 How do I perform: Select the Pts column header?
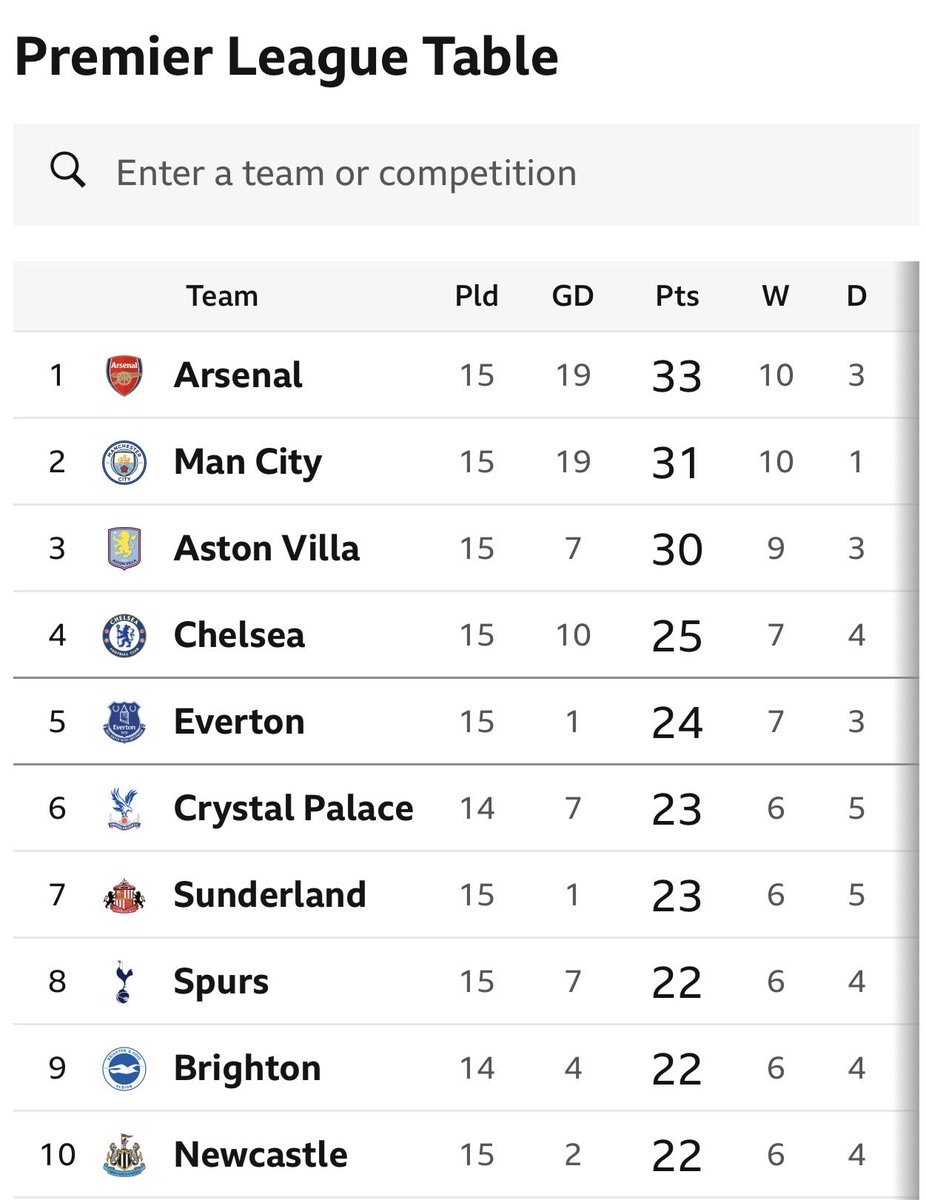tap(677, 296)
